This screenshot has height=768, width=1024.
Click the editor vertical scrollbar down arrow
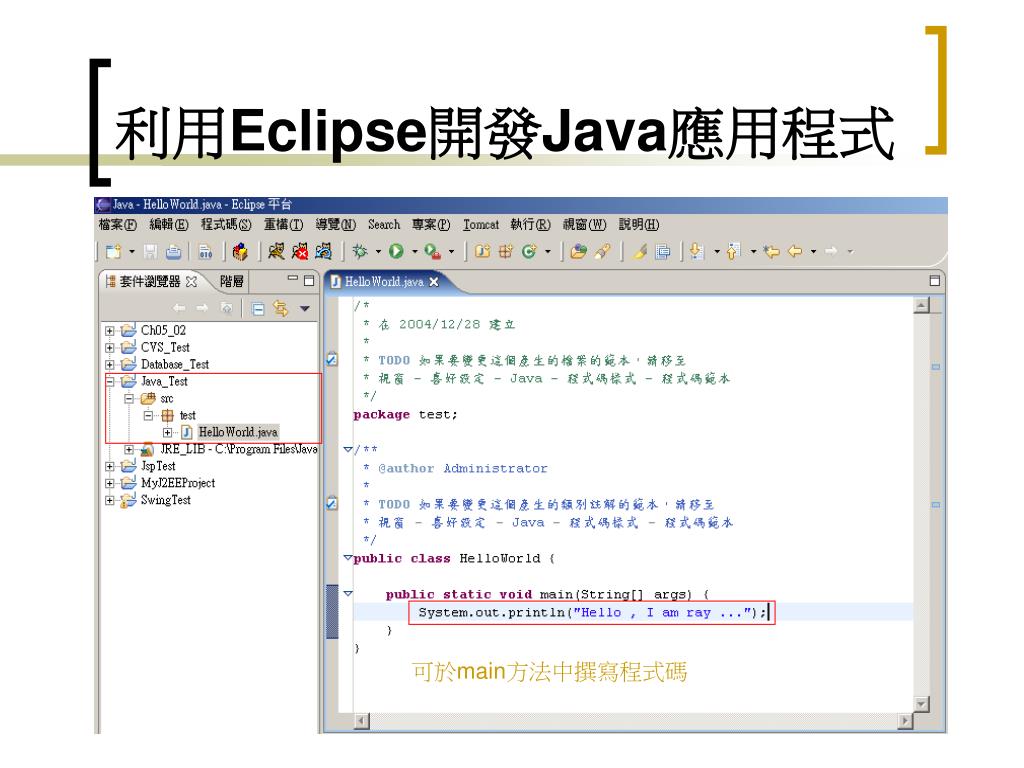921,704
